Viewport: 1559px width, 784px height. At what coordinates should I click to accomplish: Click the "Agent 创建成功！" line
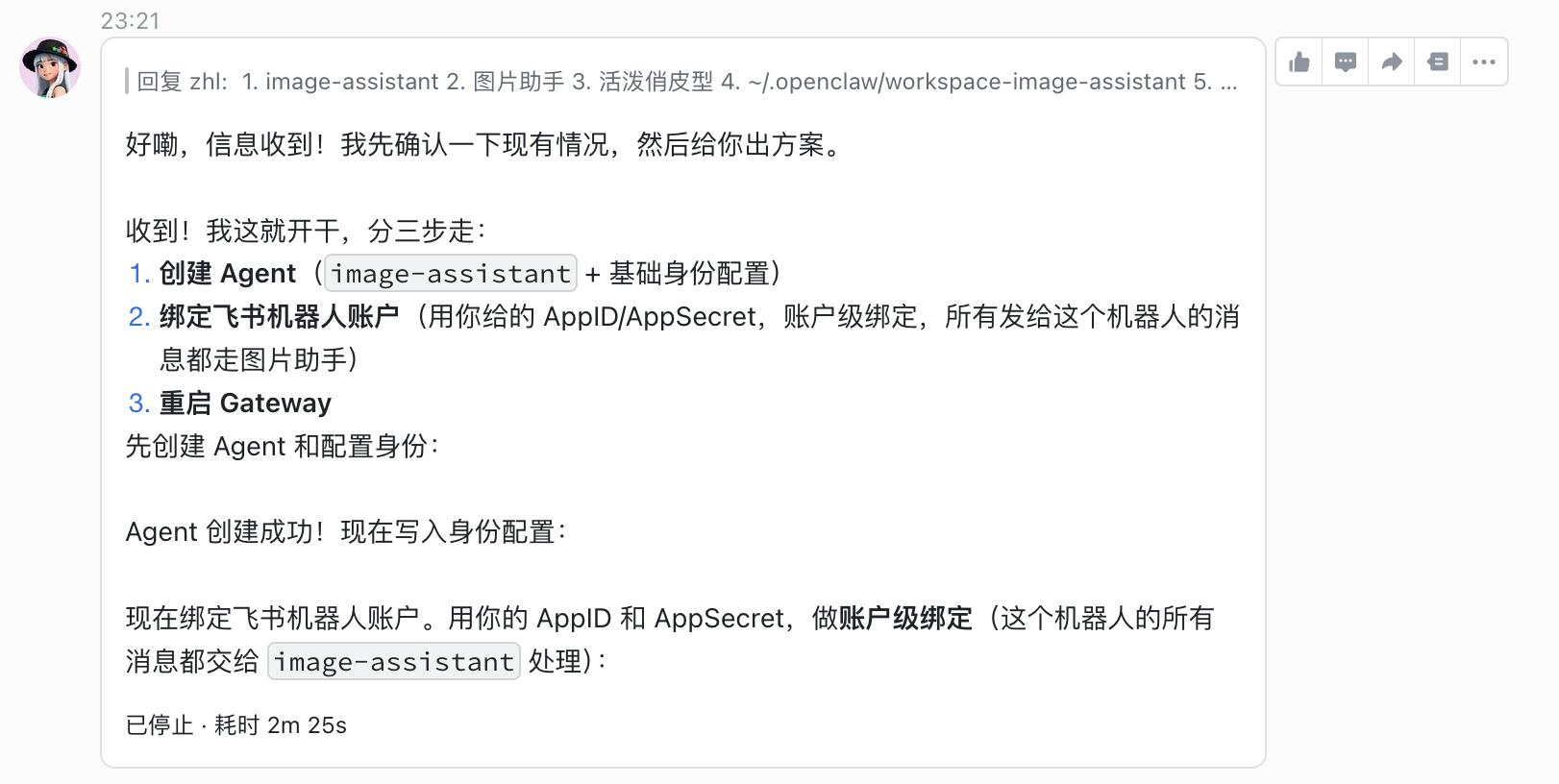225,532
